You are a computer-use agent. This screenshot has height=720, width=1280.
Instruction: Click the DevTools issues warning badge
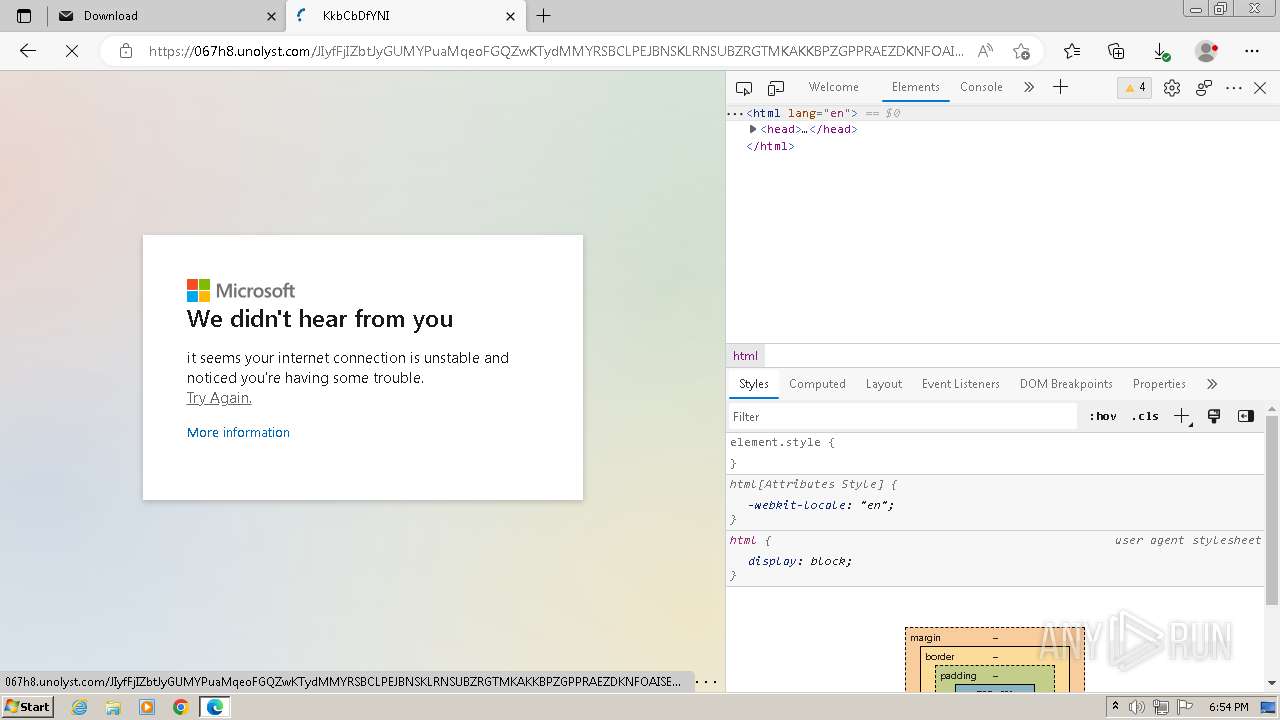tap(1135, 88)
